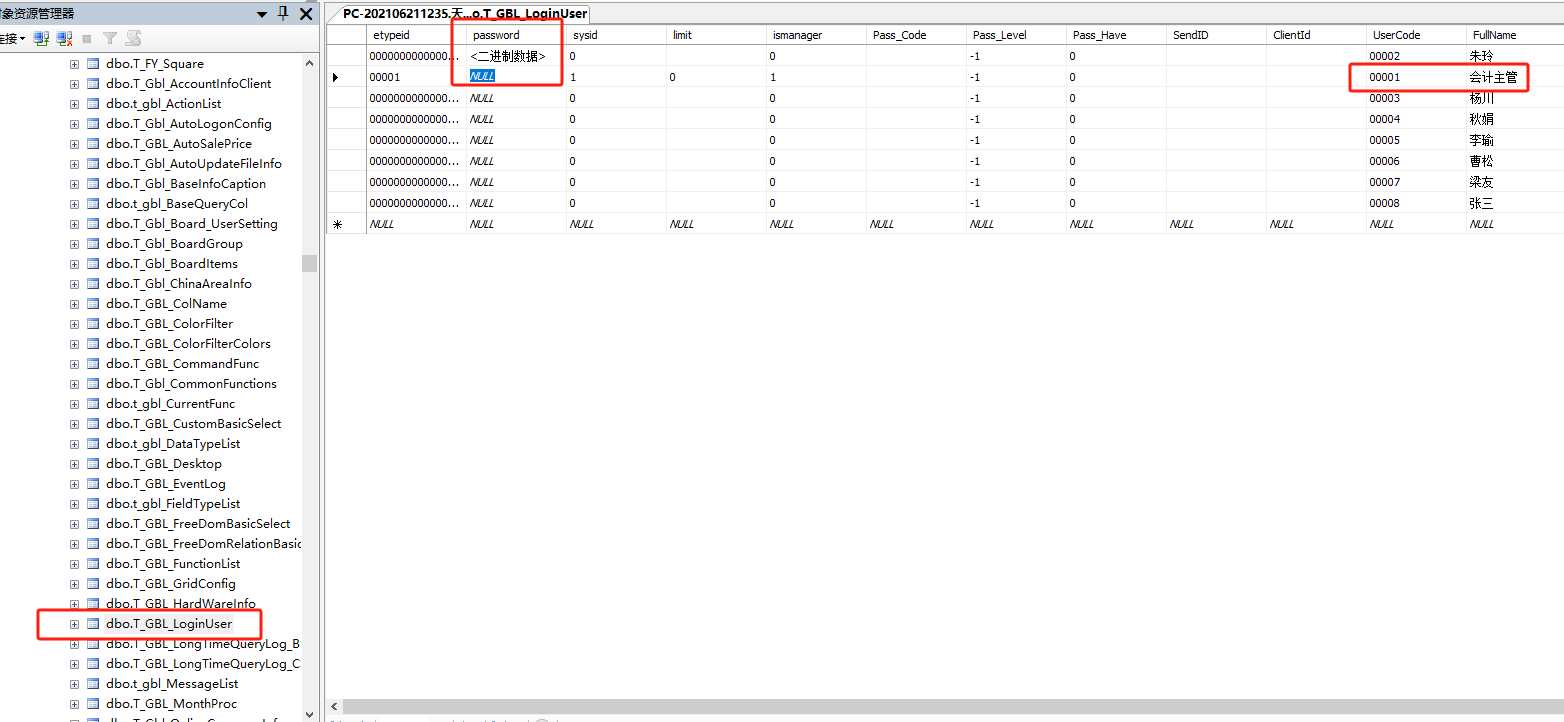The width and height of the screenshot is (1564, 722).
Task: Click the table icon beside dbo.T_Gbl_AutoUpdateFileInfo
Action: 93,164
